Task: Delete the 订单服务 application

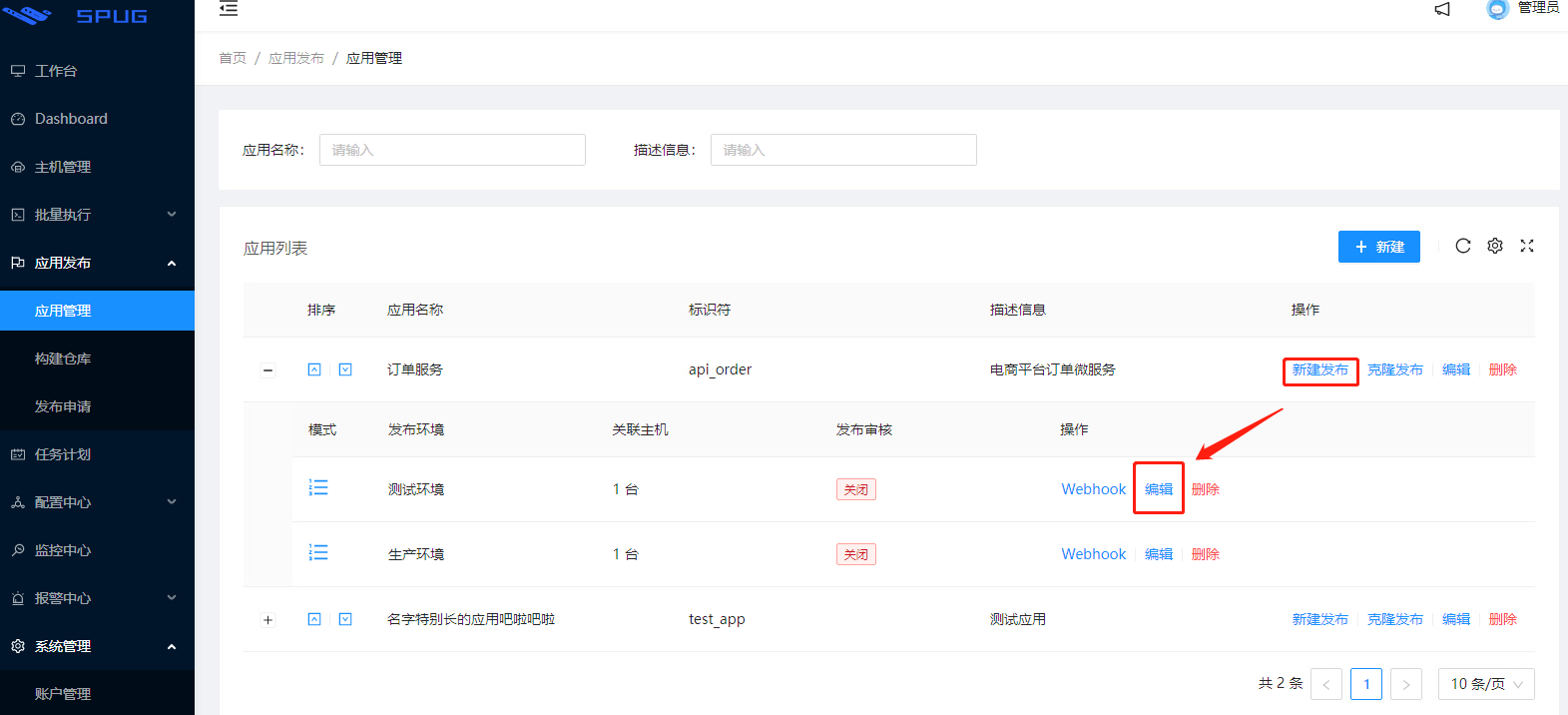Action: (x=1503, y=369)
